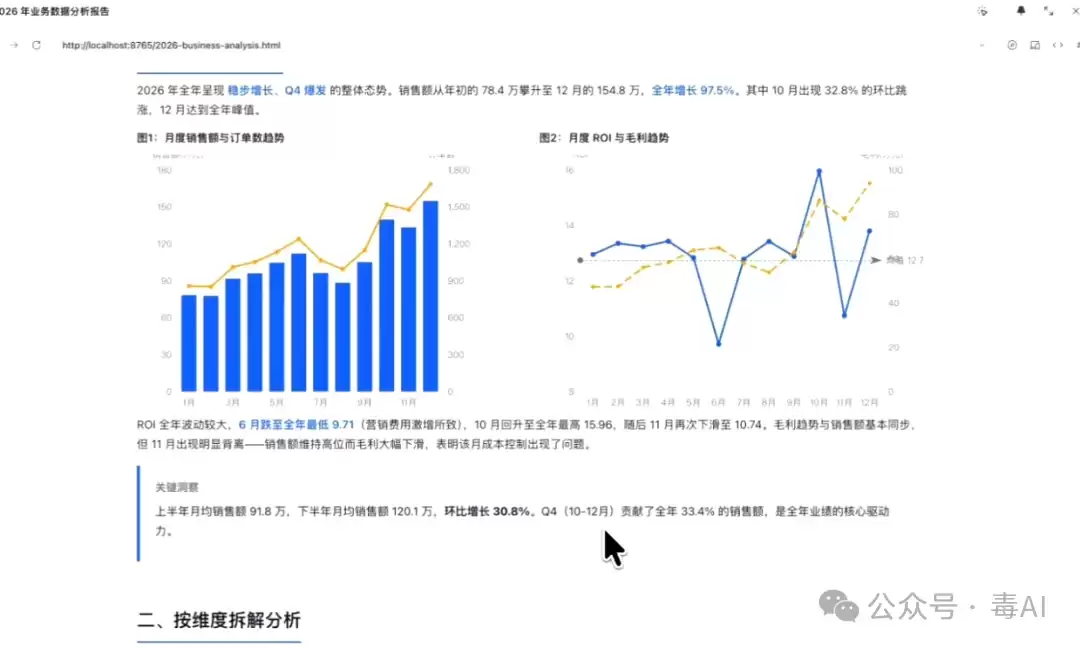Click the 1,800 right-axis label in Figure 1
This screenshot has height=649, width=1080.
(x=459, y=170)
